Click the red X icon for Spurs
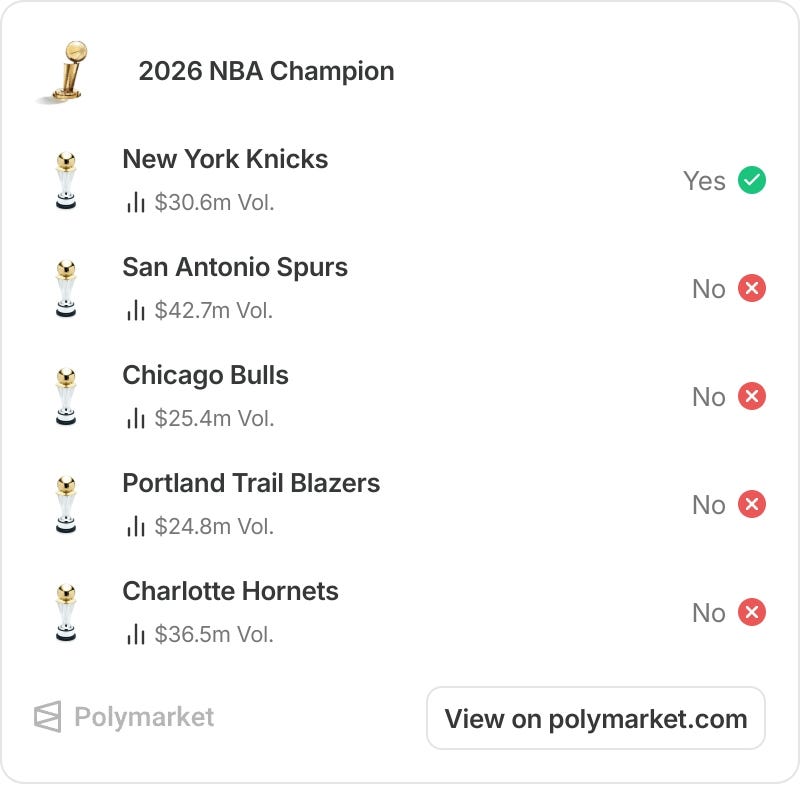This screenshot has height=792, width=800. coord(752,288)
